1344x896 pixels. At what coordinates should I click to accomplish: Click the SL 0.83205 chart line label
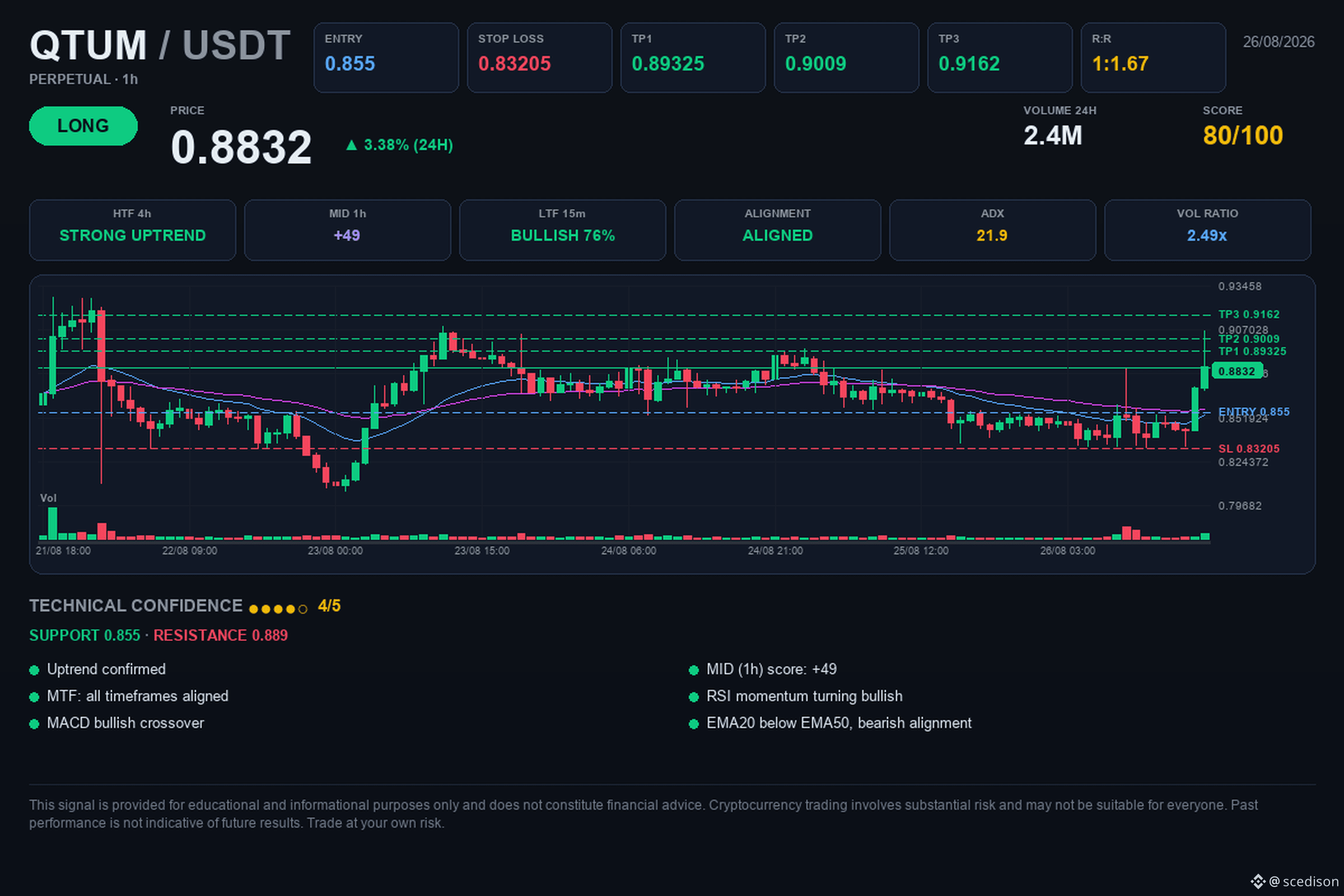(1249, 449)
